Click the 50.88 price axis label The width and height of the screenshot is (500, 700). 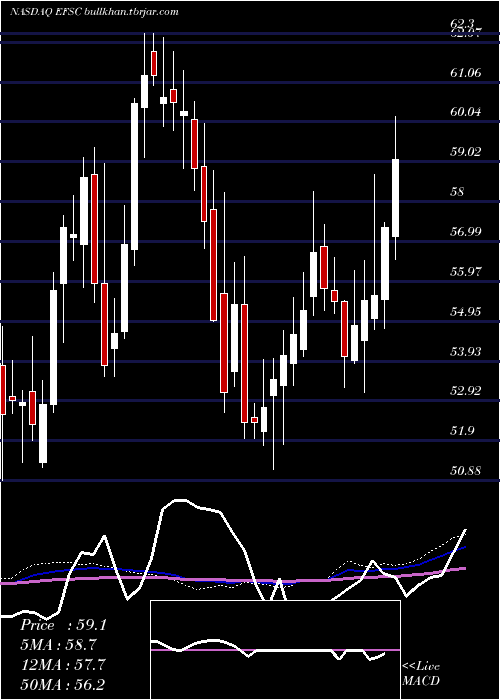coord(466,471)
